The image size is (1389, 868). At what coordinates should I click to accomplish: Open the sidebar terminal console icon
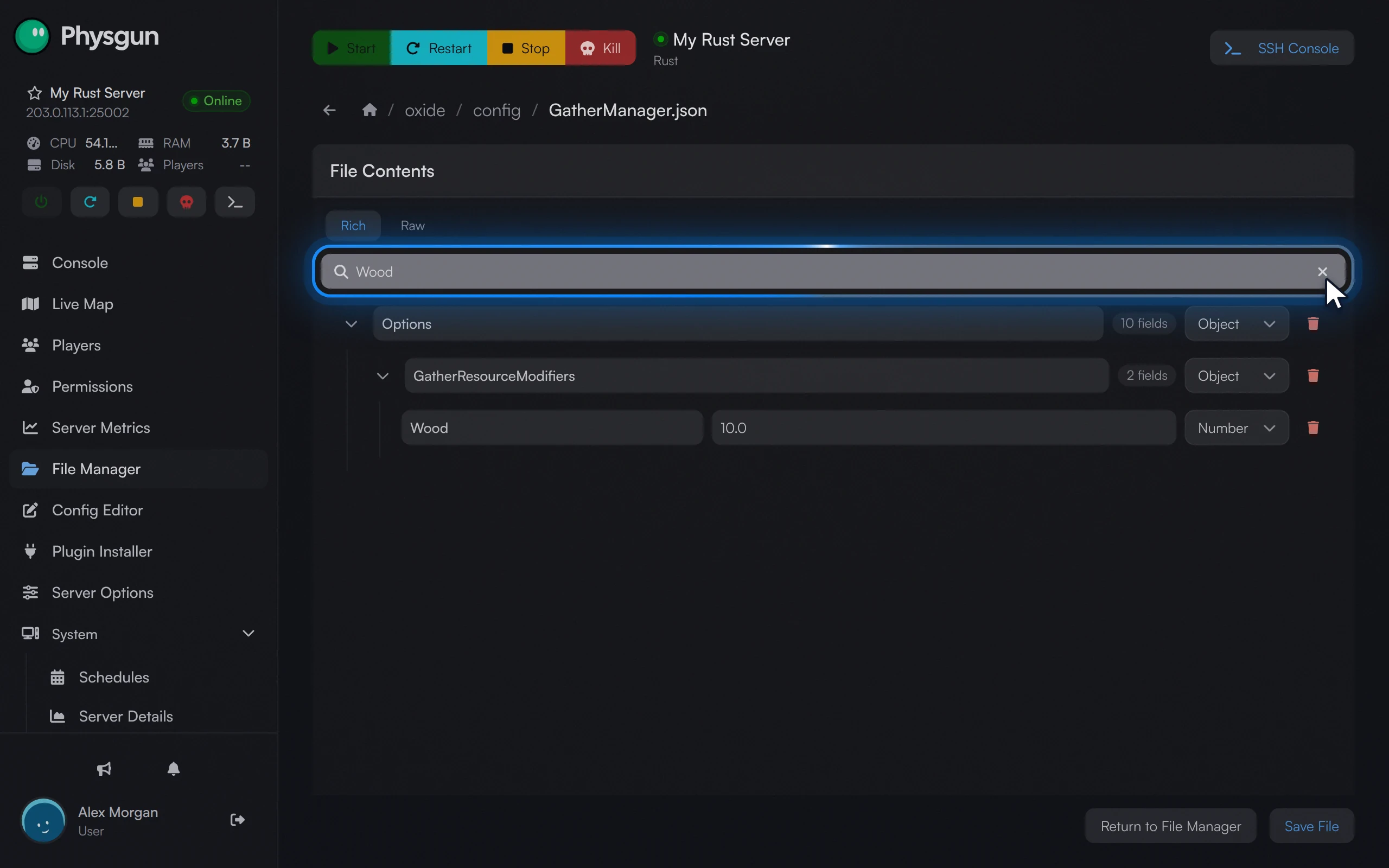click(x=235, y=202)
